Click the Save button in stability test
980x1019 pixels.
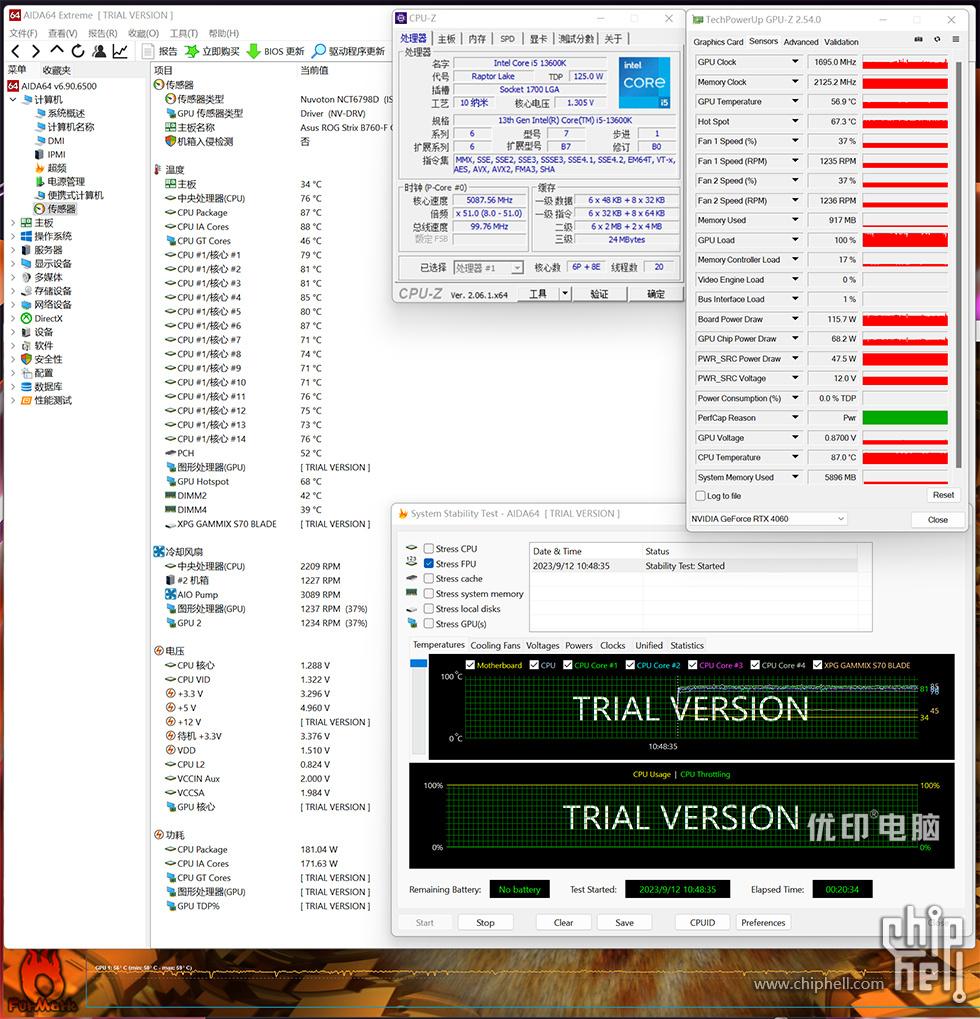click(x=625, y=923)
